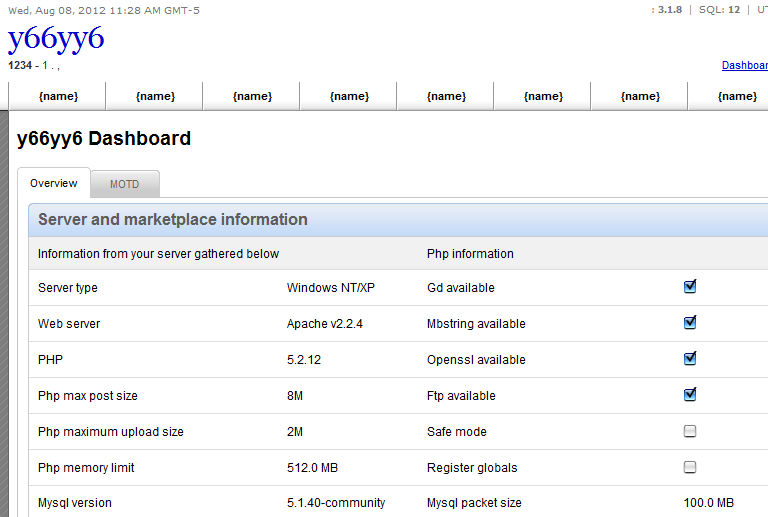Click the fourth {name} navigation item
The width and height of the screenshot is (768, 517).
point(349,96)
